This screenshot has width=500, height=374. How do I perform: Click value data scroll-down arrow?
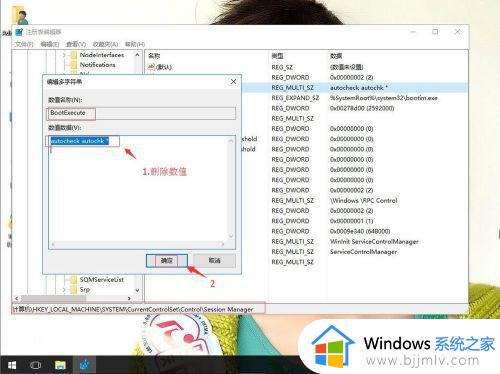click(231, 236)
